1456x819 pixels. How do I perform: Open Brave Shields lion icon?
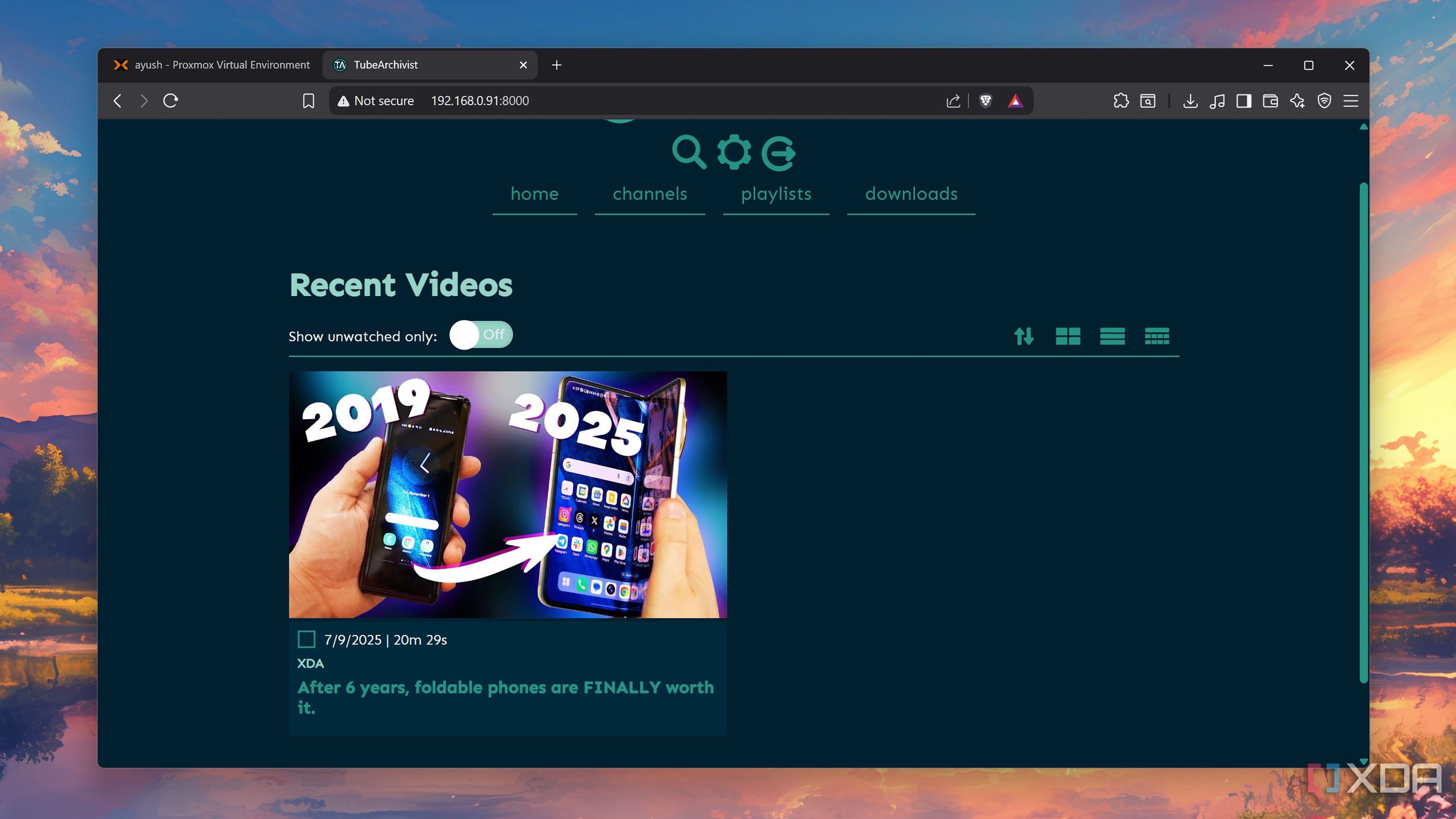click(x=985, y=100)
